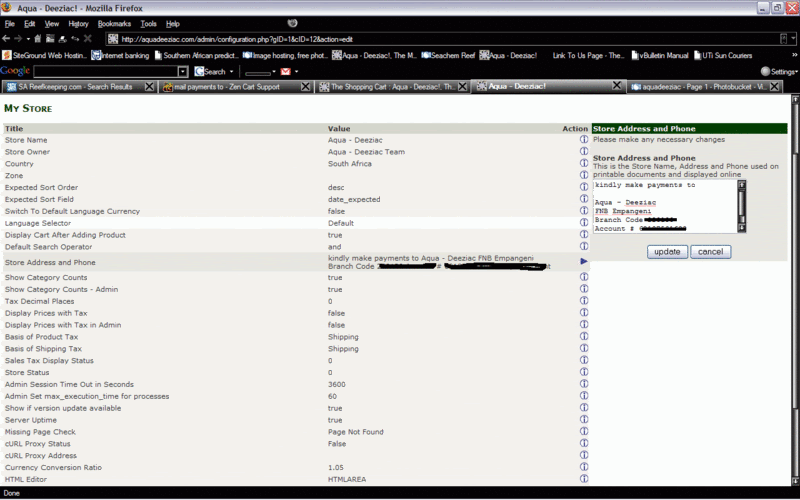Click the Reload arrows icon
The image size is (800, 500).
point(75,39)
